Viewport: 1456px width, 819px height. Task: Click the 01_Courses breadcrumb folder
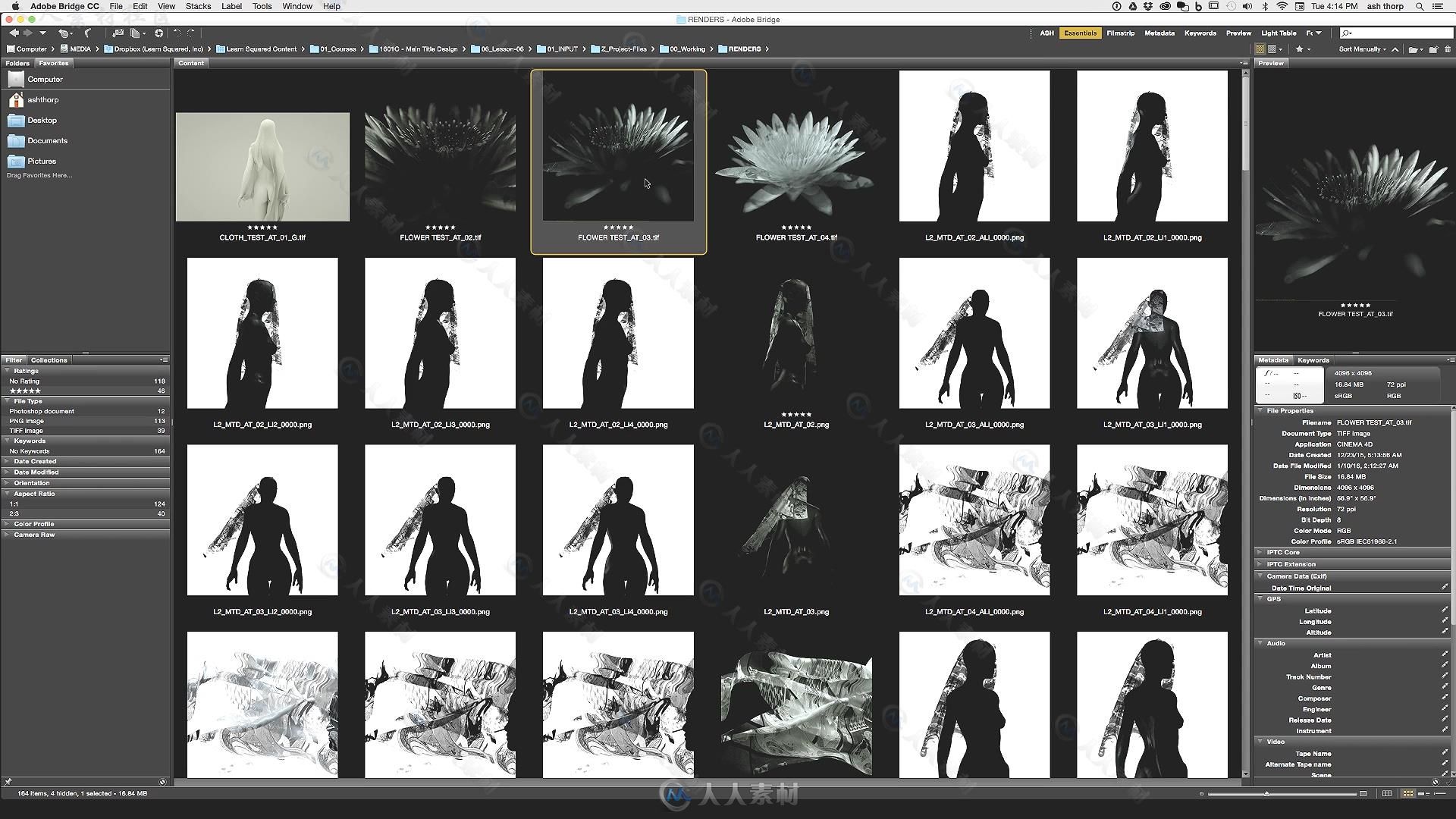(x=332, y=49)
